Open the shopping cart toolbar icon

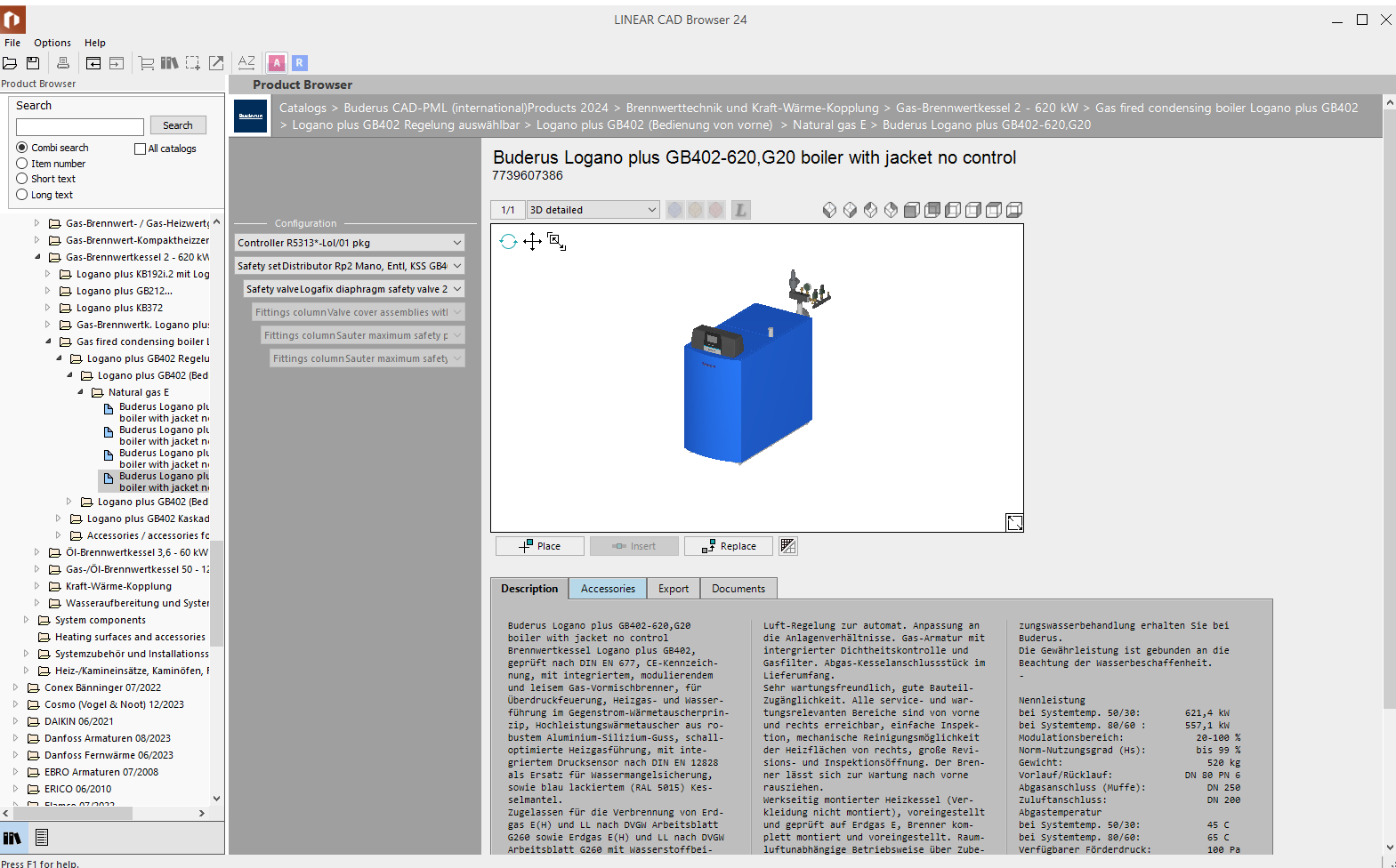147,63
